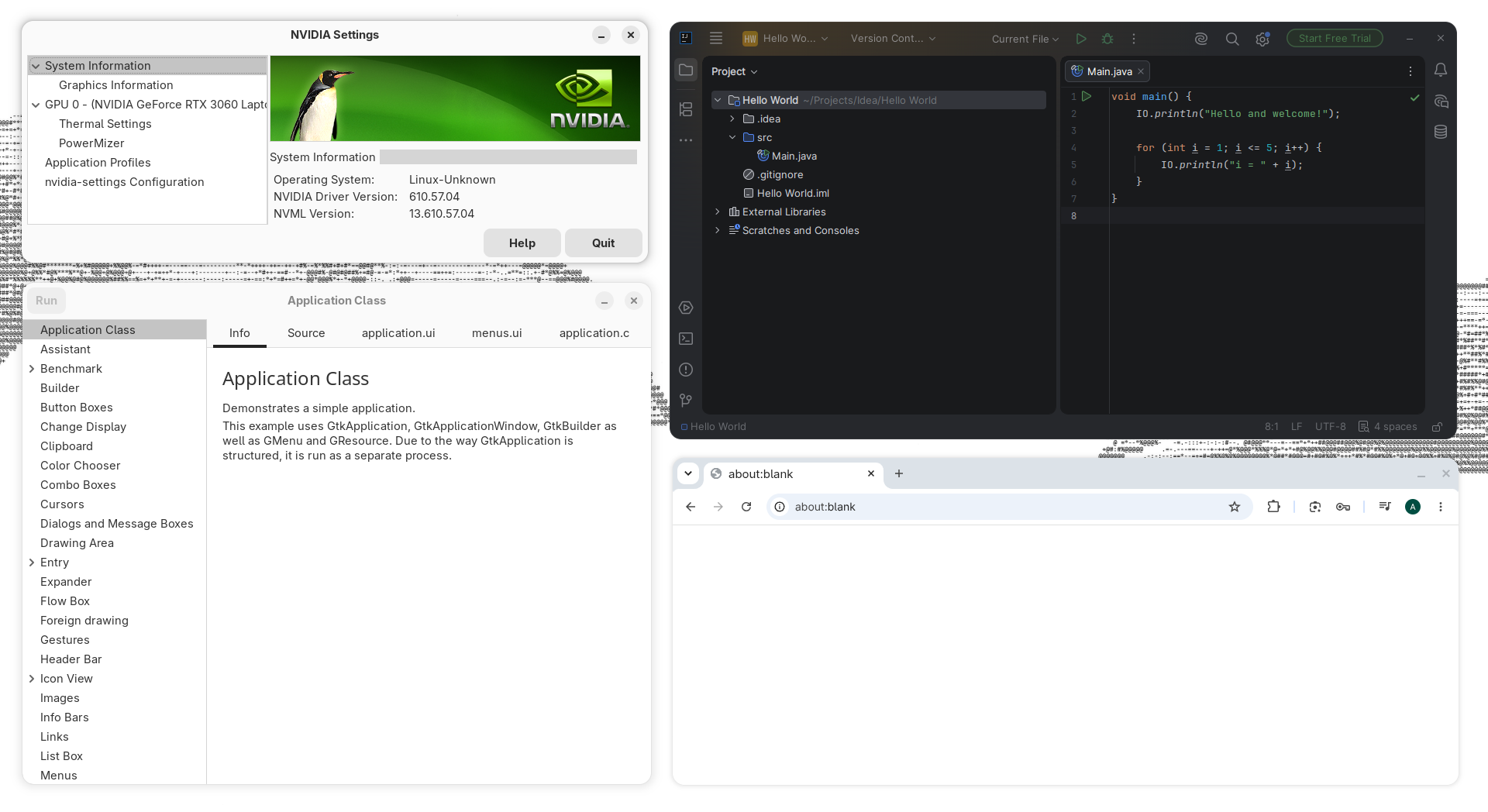The image size is (1488, 812).
Task: Collapse the System Information tree node
Action: pos(36,66)
